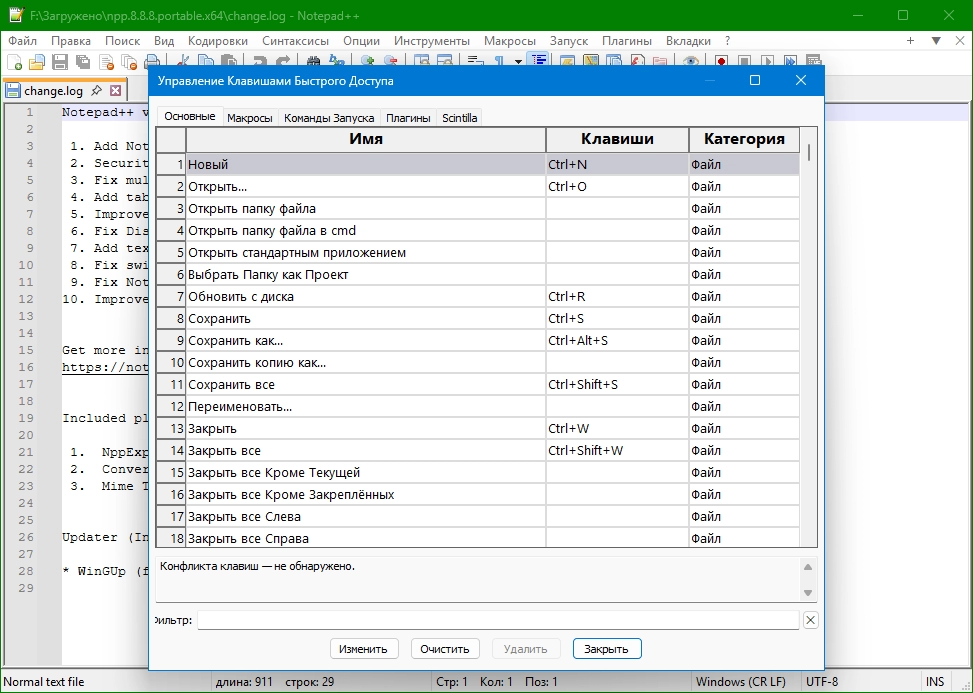
Task: Click the Ctrl+Shift+W shortcut cell
Action: (x=617, y=450)
